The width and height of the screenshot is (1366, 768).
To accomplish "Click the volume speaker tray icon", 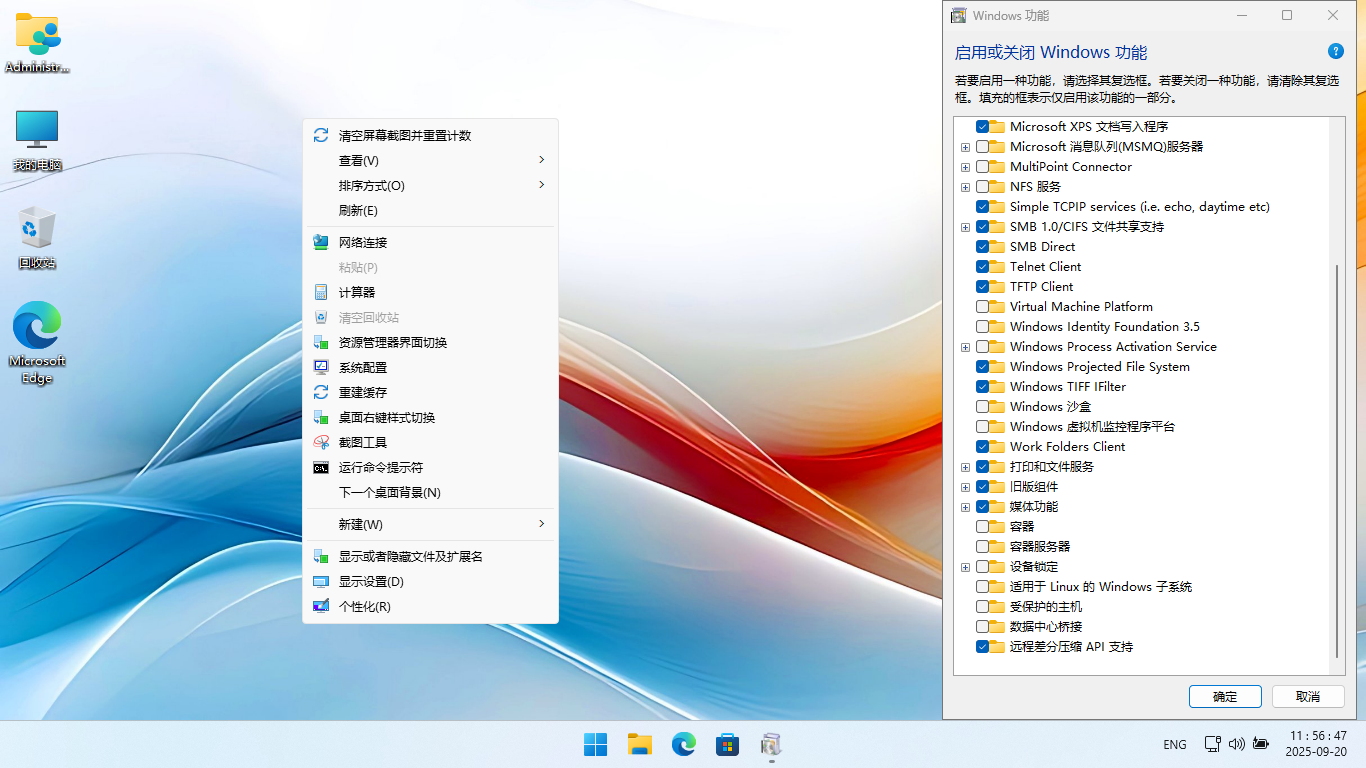I will coord(1236,744).
